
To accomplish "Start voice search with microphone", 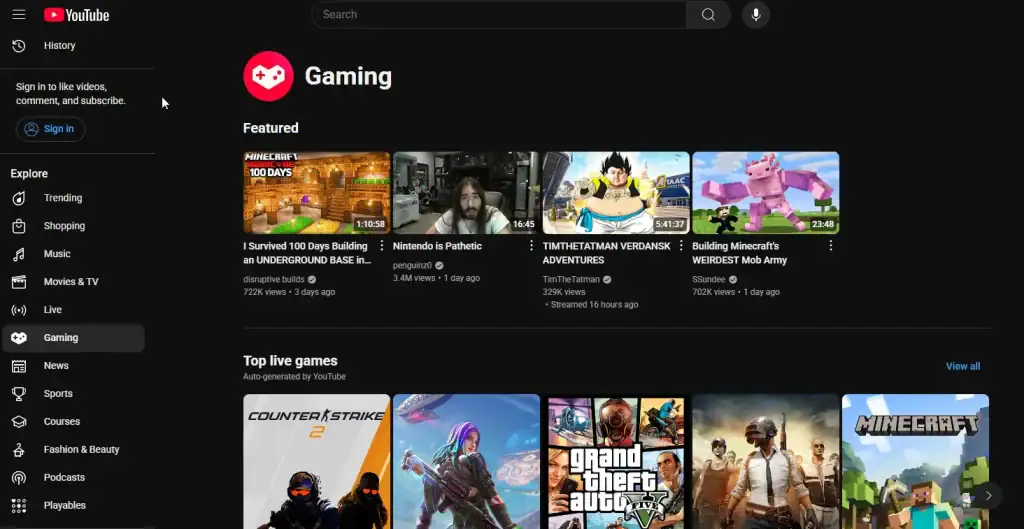I will [756, 14].
